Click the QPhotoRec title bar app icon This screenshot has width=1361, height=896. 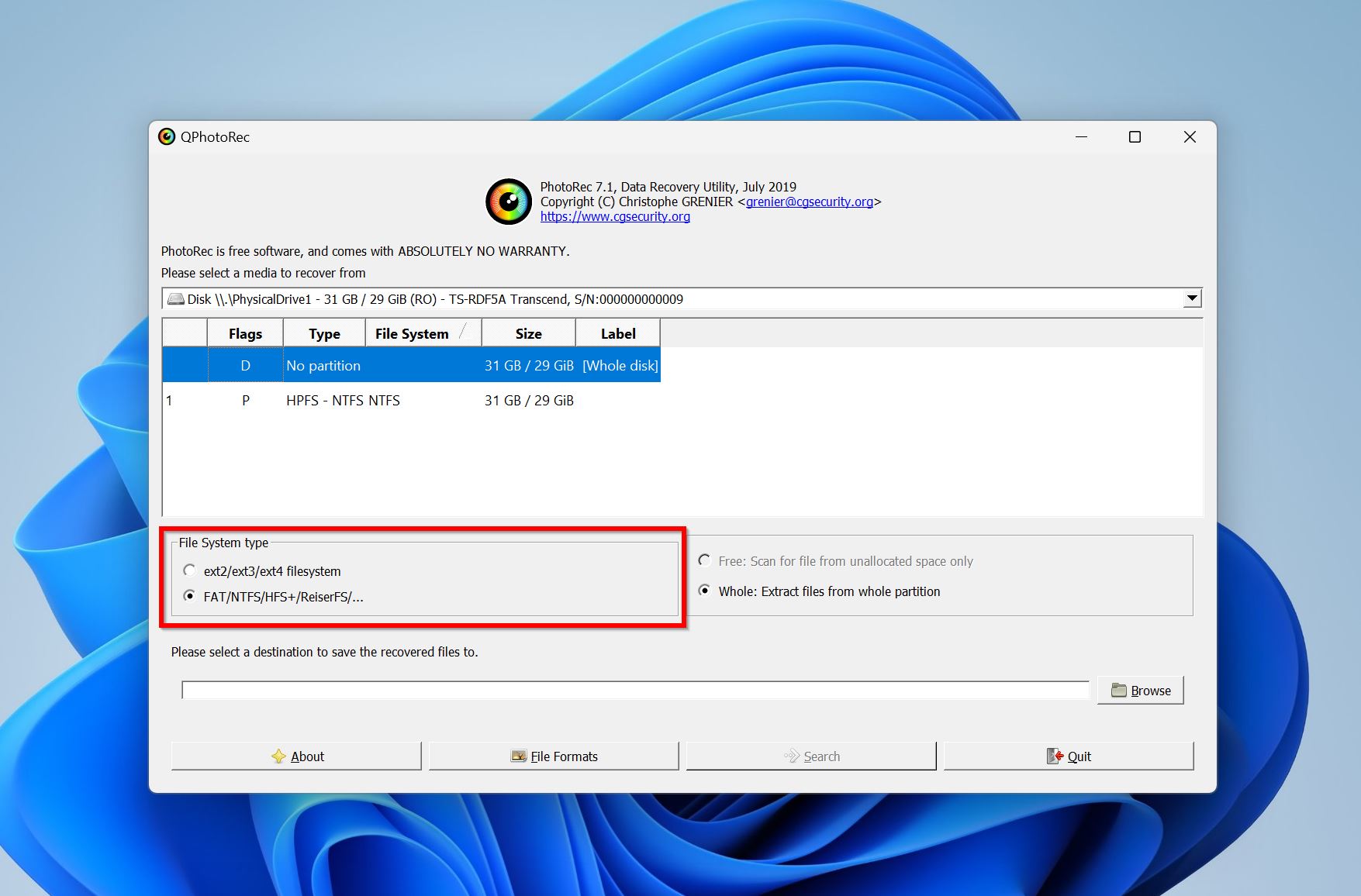pyautogui.click(x=167, y=137)
